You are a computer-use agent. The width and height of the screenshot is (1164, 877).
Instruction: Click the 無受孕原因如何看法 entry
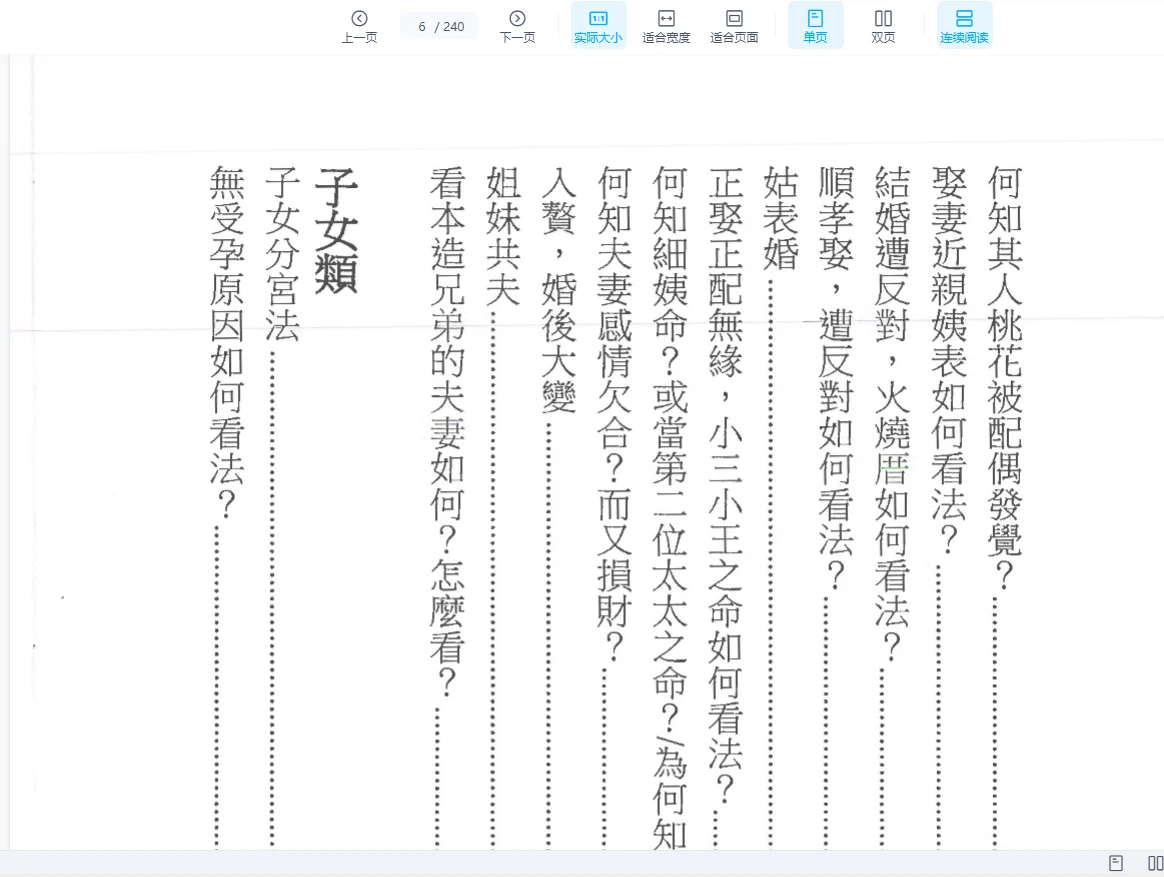(x=227, y=340)
